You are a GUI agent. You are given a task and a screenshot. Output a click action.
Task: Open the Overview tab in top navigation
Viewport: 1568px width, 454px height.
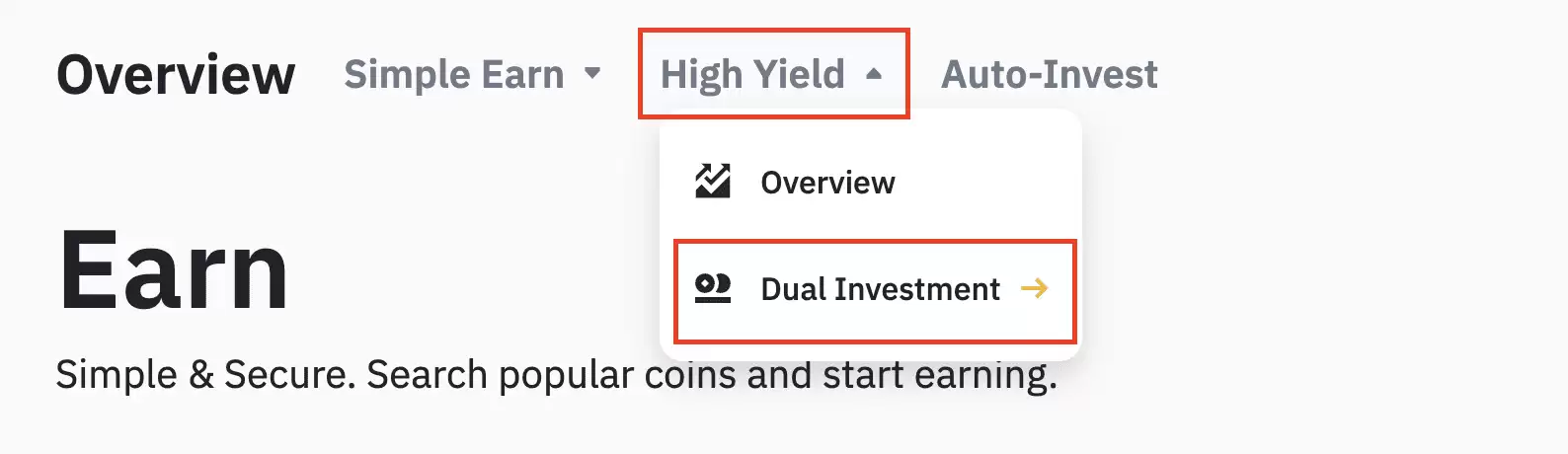[x=176, y=75]
